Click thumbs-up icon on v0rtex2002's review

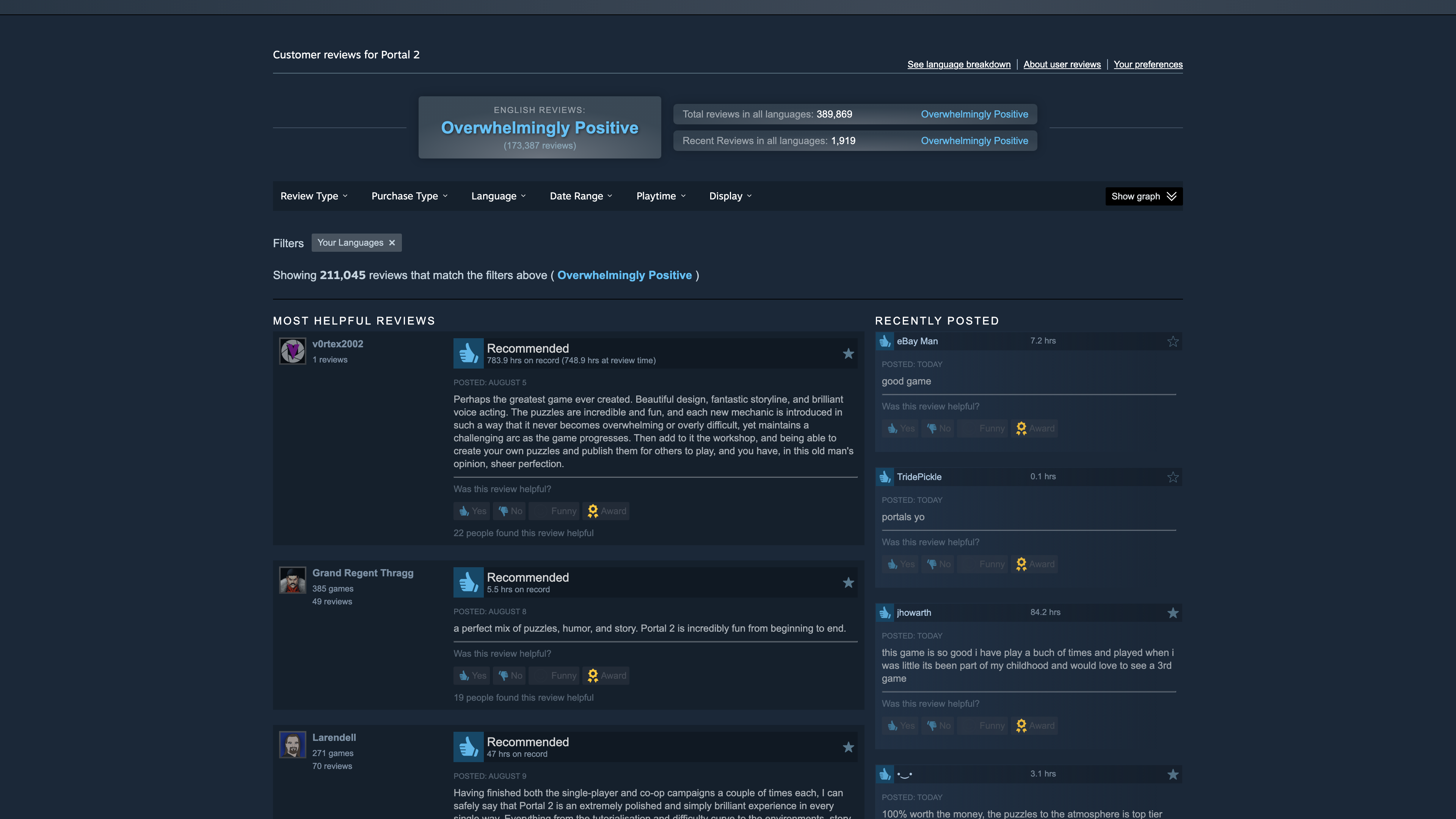pyautogui.click(x=468, y=353)
